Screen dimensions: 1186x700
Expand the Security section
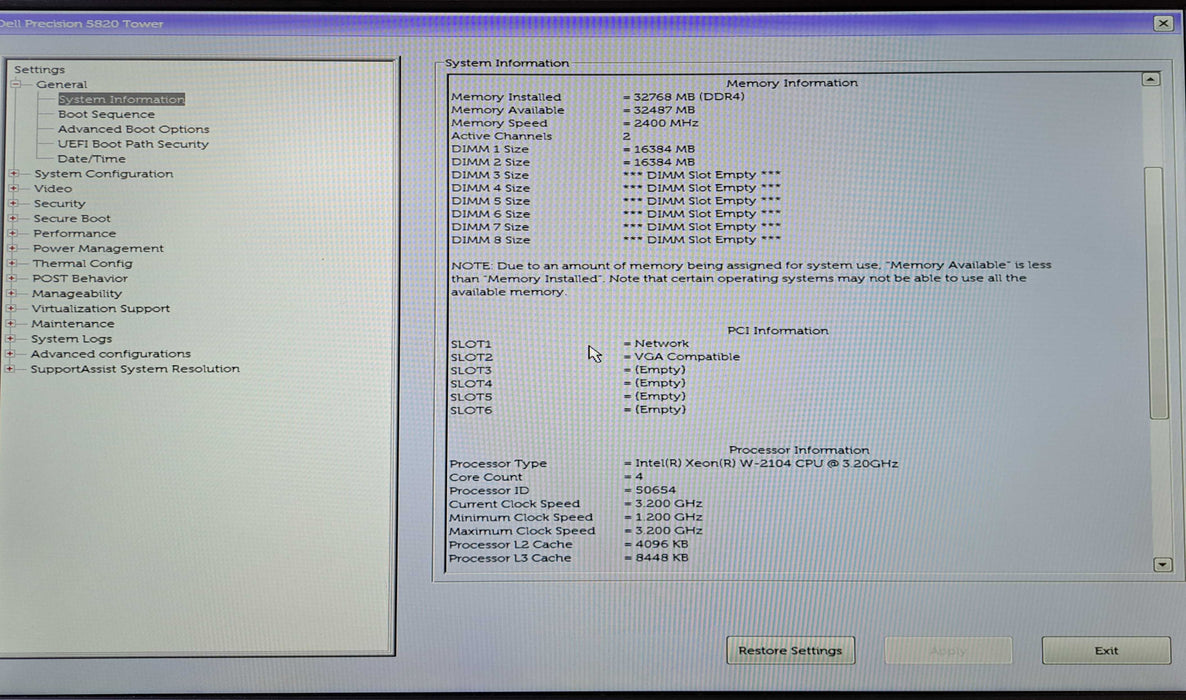click(14, 203)
